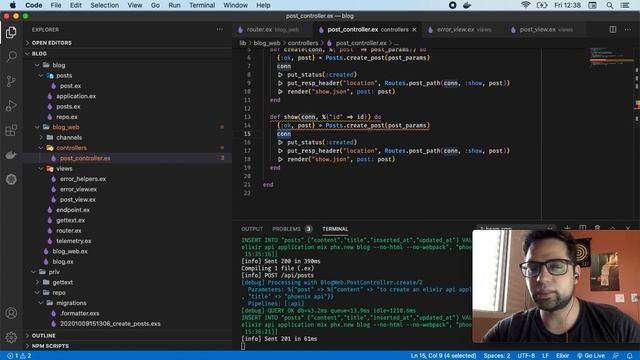Collapse the views folder
This screenshot has width=640, height=360.
pyautogui.click(x=64, y=169)
